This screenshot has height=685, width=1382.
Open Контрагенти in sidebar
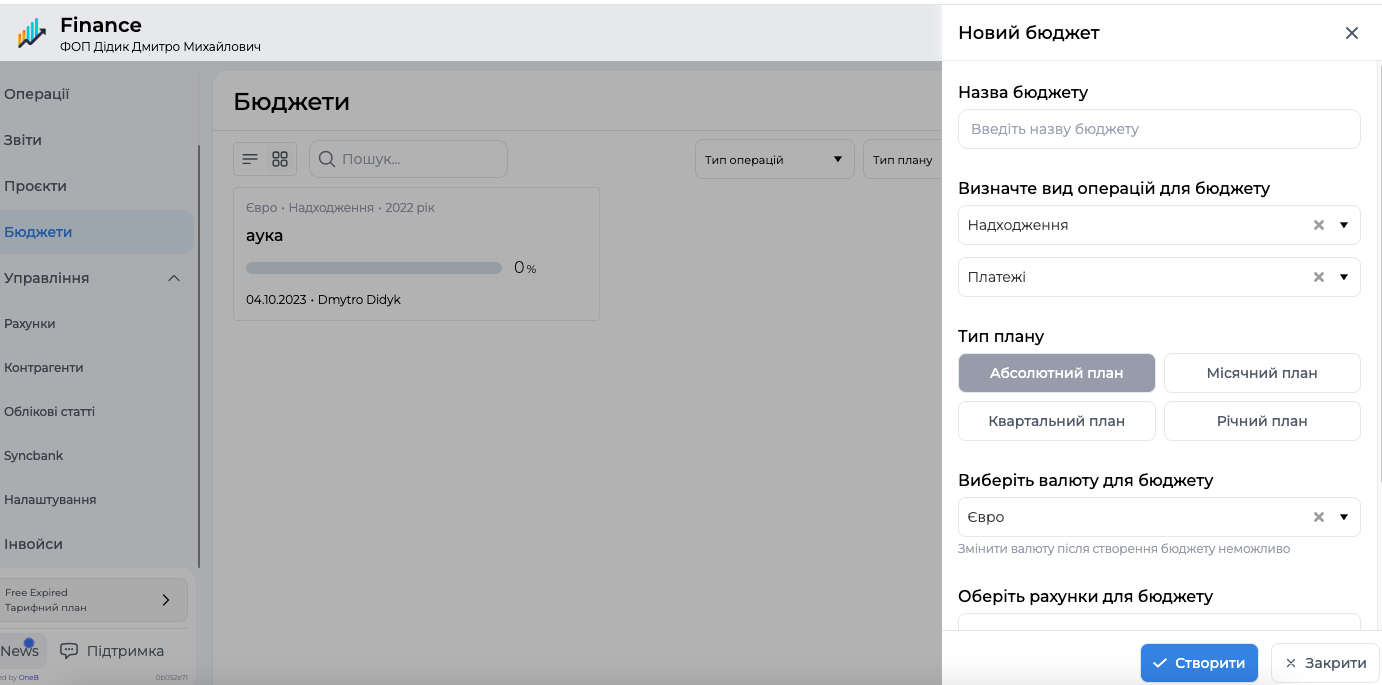coord(44,368)
